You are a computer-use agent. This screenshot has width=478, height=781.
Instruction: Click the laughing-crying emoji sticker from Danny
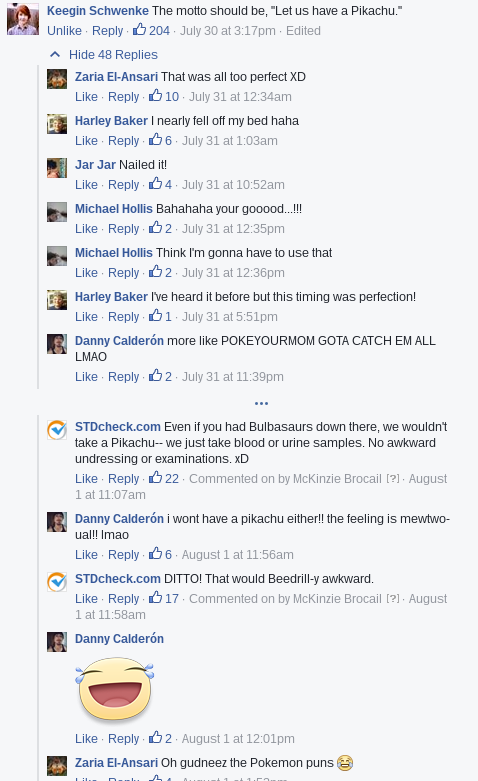pos(115,689)
